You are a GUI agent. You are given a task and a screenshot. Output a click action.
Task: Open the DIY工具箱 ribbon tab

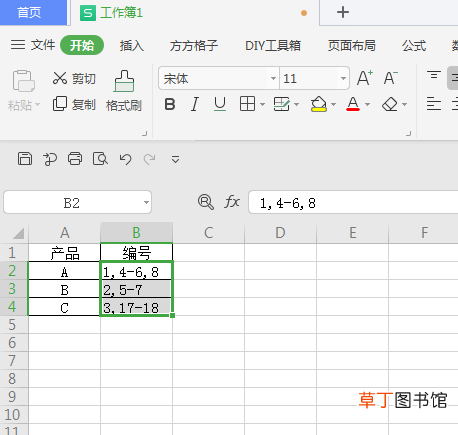273,46
